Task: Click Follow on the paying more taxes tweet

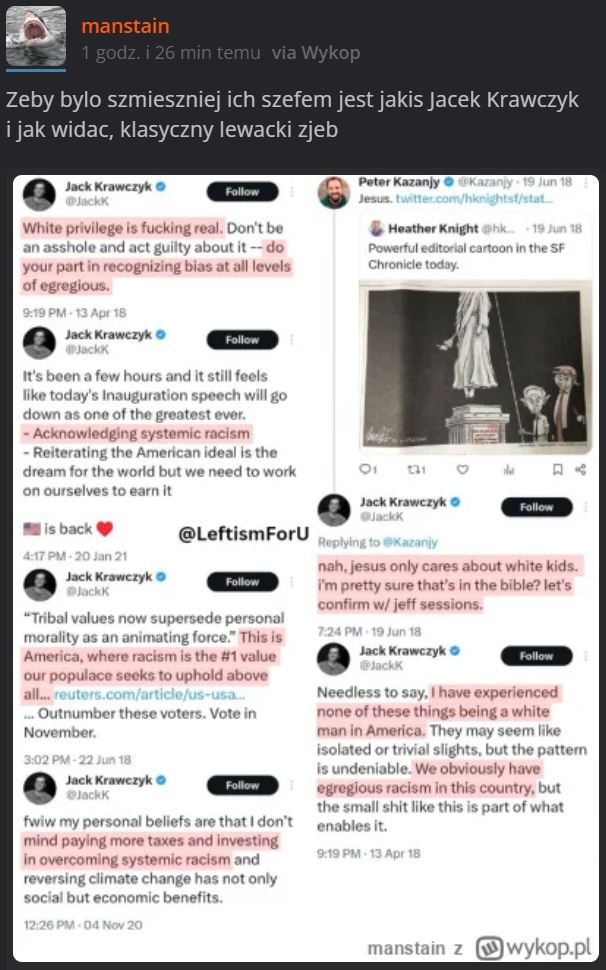Action: pyautogui.click(x=242, y=785)
